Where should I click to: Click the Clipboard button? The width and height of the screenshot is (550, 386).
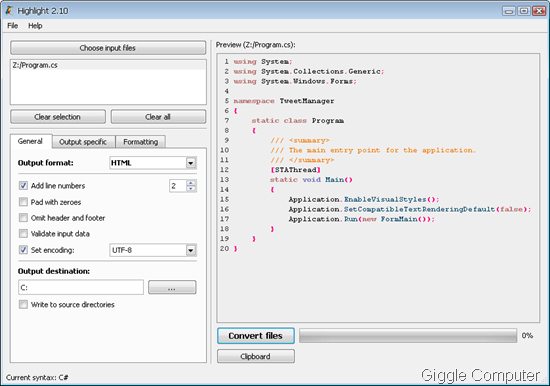(256, 356)
